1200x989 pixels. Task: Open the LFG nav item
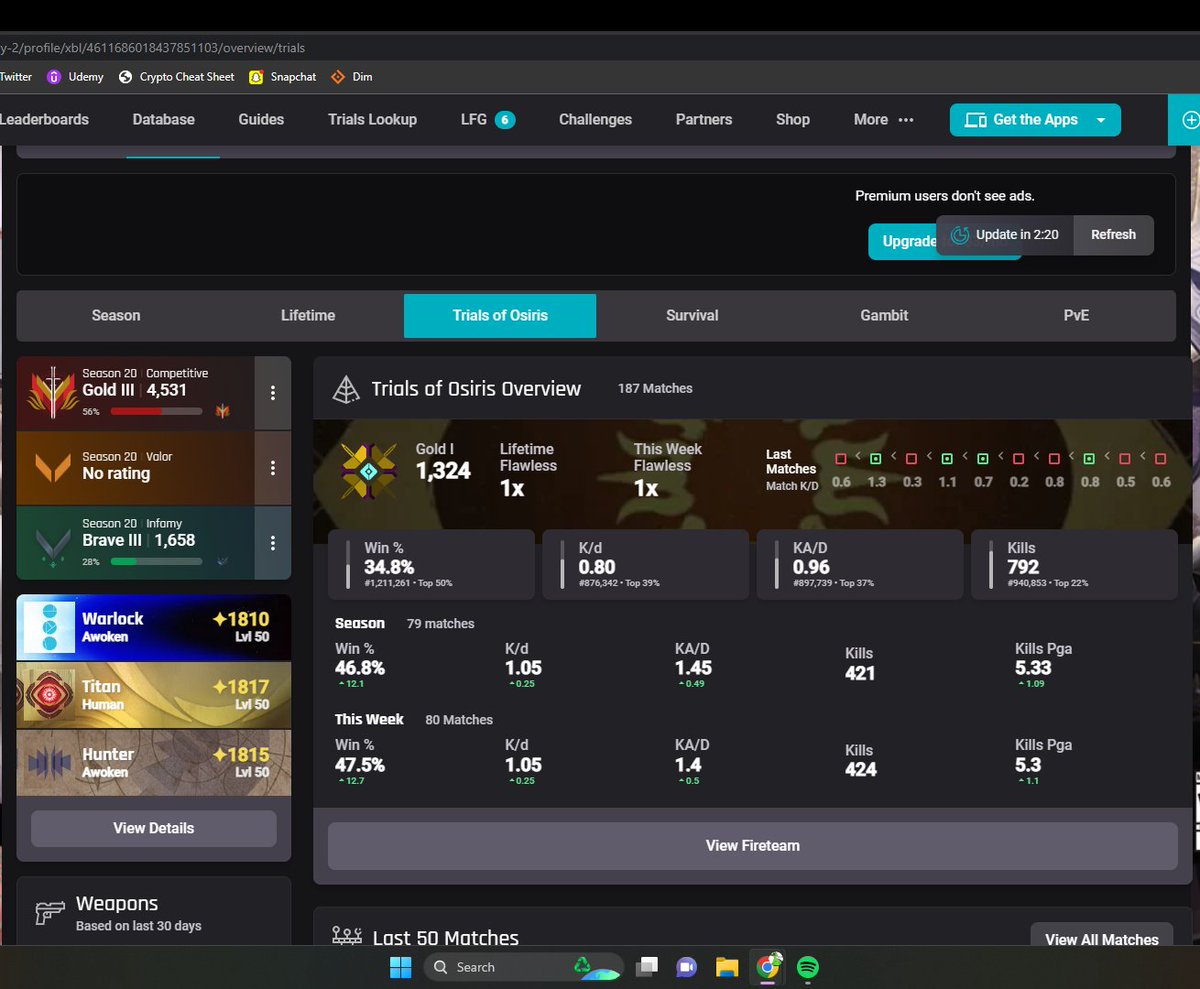pyautogui.click(x=474, y=119)
